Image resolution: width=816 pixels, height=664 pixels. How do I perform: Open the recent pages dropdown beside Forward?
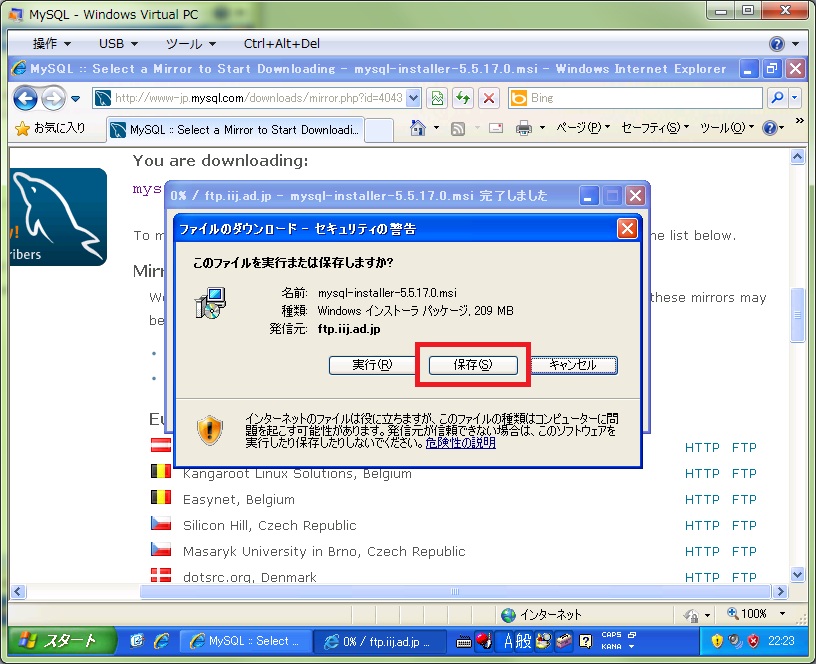(x=75, y=98)
